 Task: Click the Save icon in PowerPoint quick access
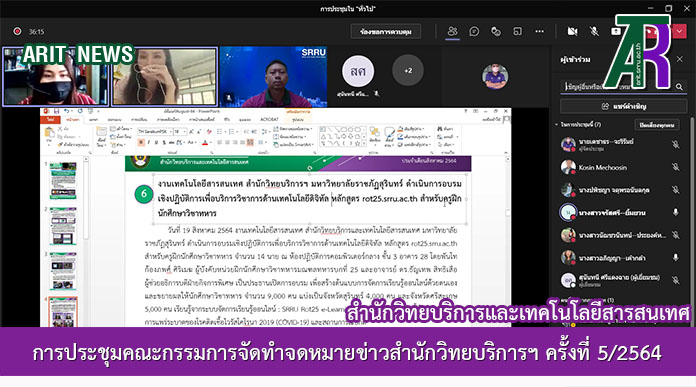(56, 111)
